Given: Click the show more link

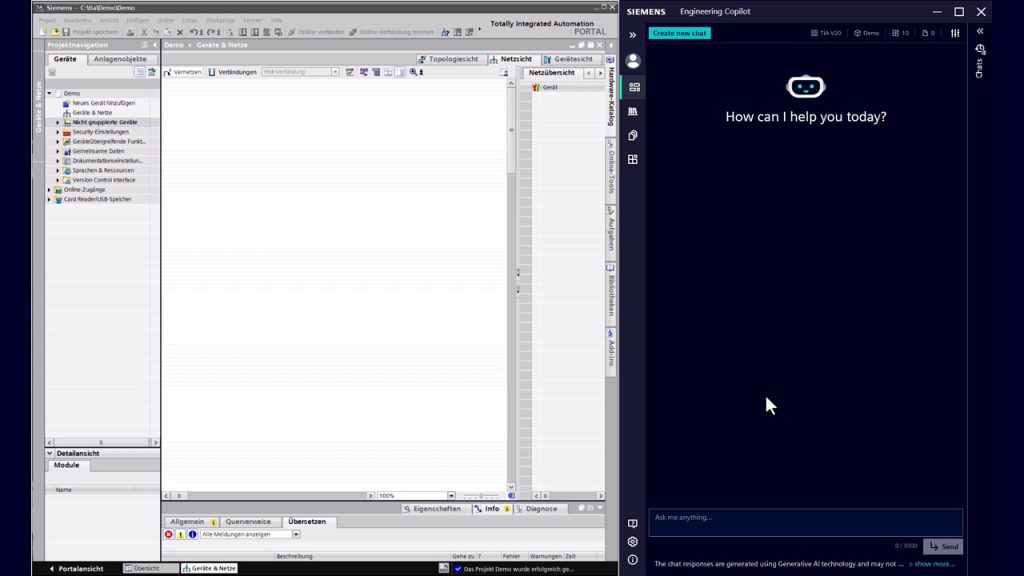Looking at the screenshot, I should 931,564.
